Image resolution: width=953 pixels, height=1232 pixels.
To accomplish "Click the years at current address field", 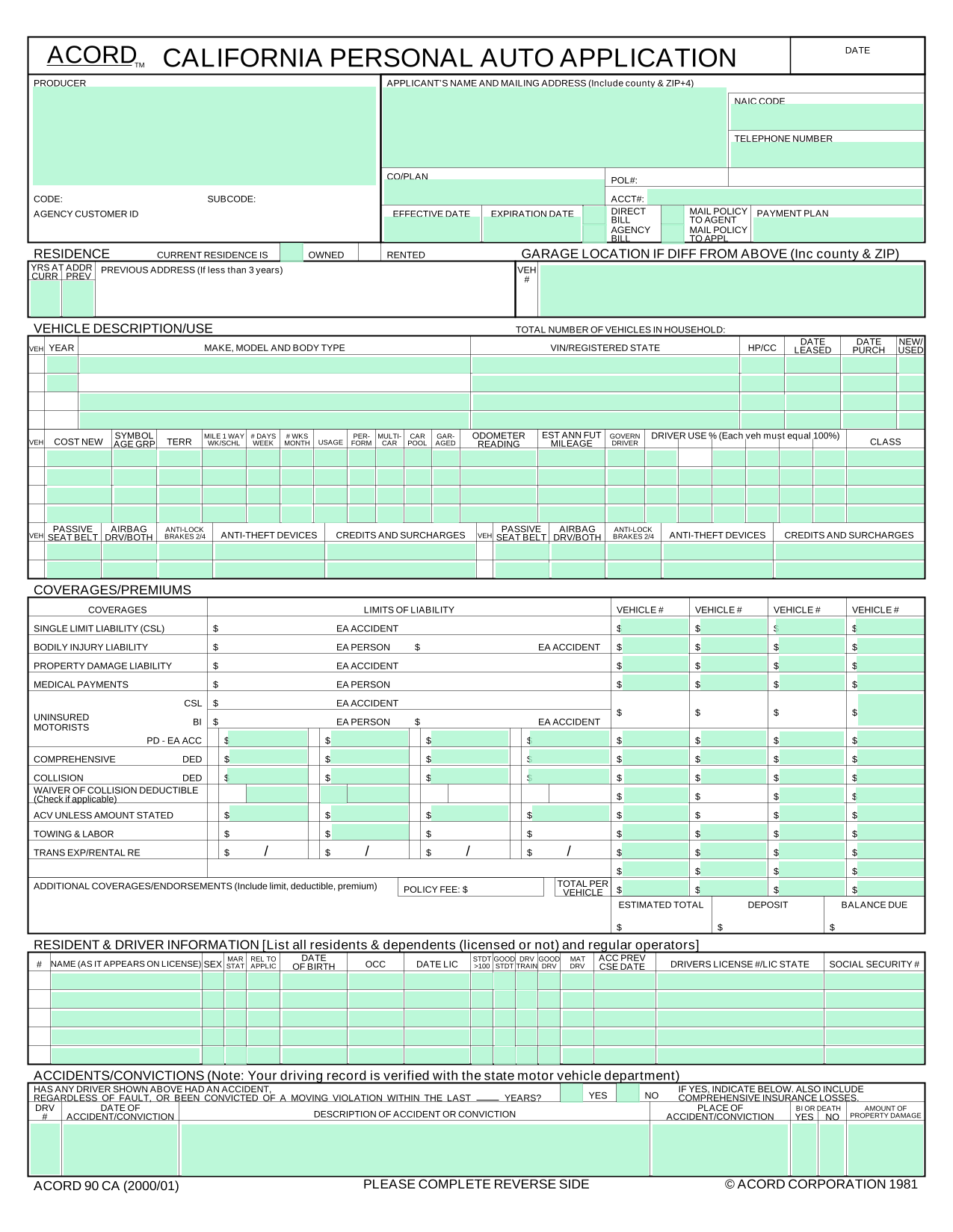I will coord(45,298).
